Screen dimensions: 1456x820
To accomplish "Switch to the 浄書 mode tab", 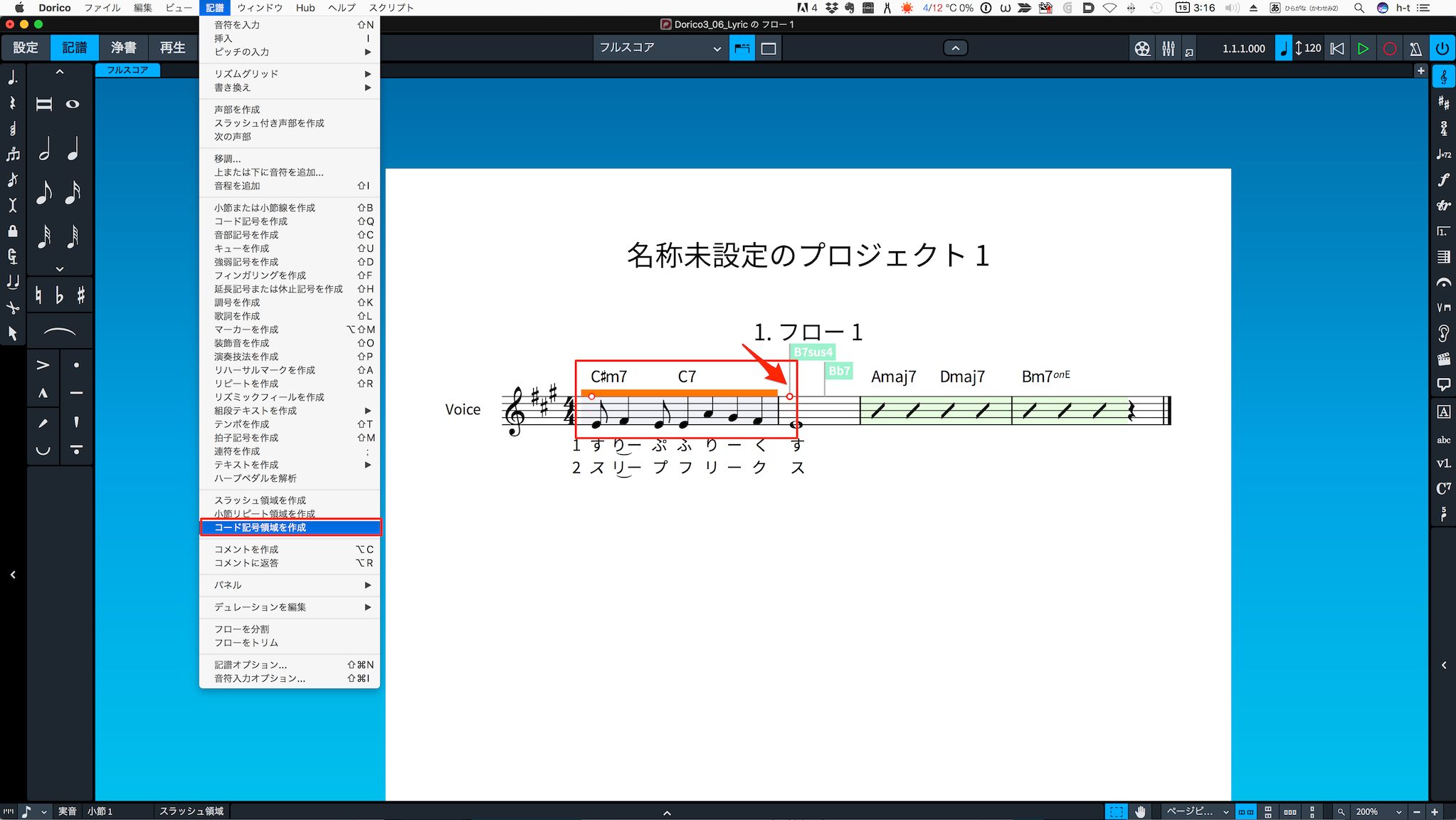I will [x=123, y=48].
